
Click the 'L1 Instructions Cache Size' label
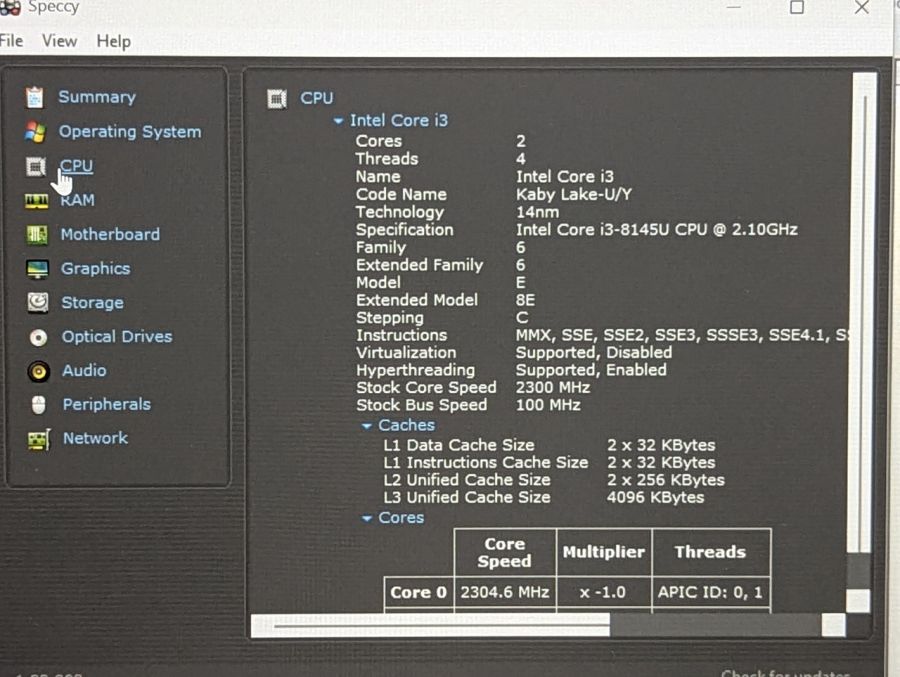tap(486, 462)
